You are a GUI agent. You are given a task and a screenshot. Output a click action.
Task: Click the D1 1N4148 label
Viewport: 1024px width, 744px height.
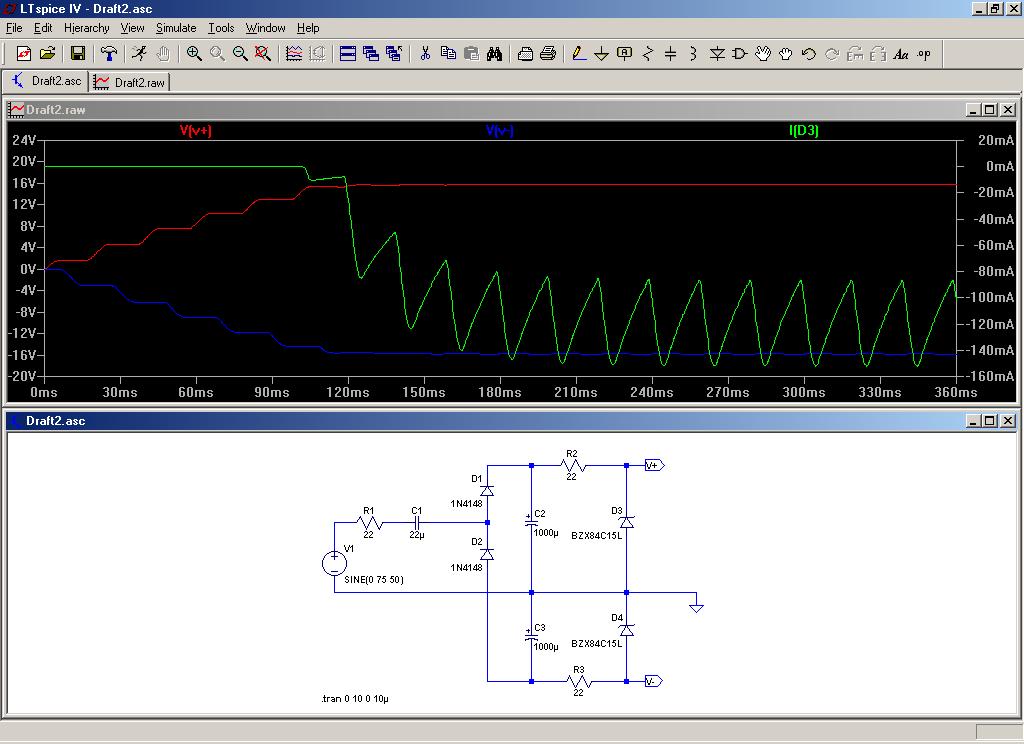tap(466, 504)
